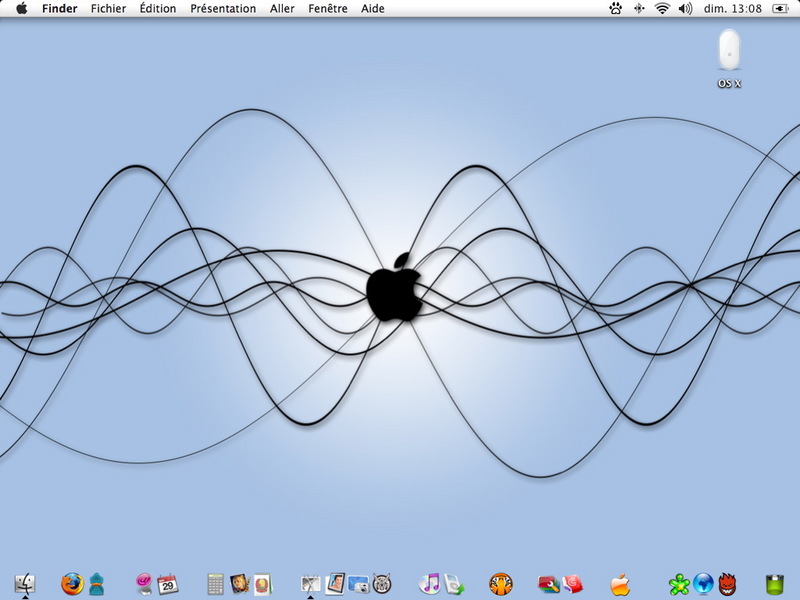
Task: Open the running grey scissors app icon
Action: (310, 584)
